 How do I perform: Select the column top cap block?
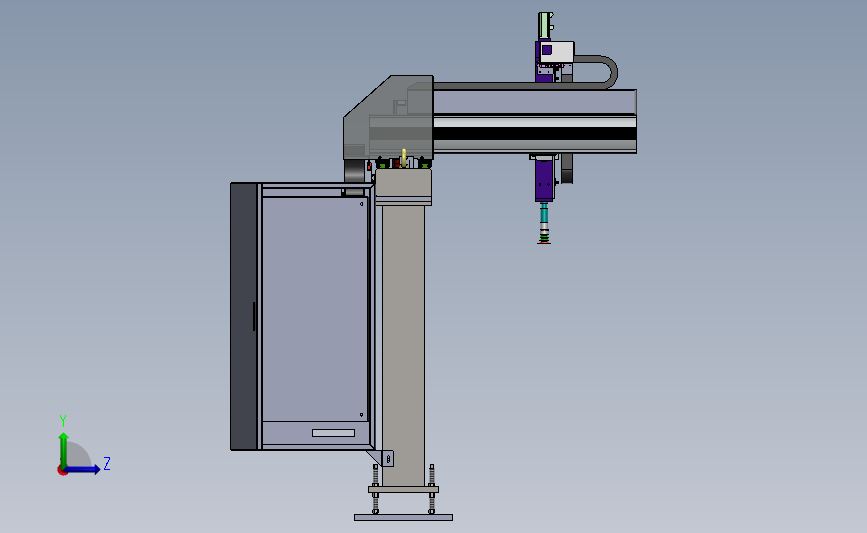pyautogui.click(x=403, y=187)
